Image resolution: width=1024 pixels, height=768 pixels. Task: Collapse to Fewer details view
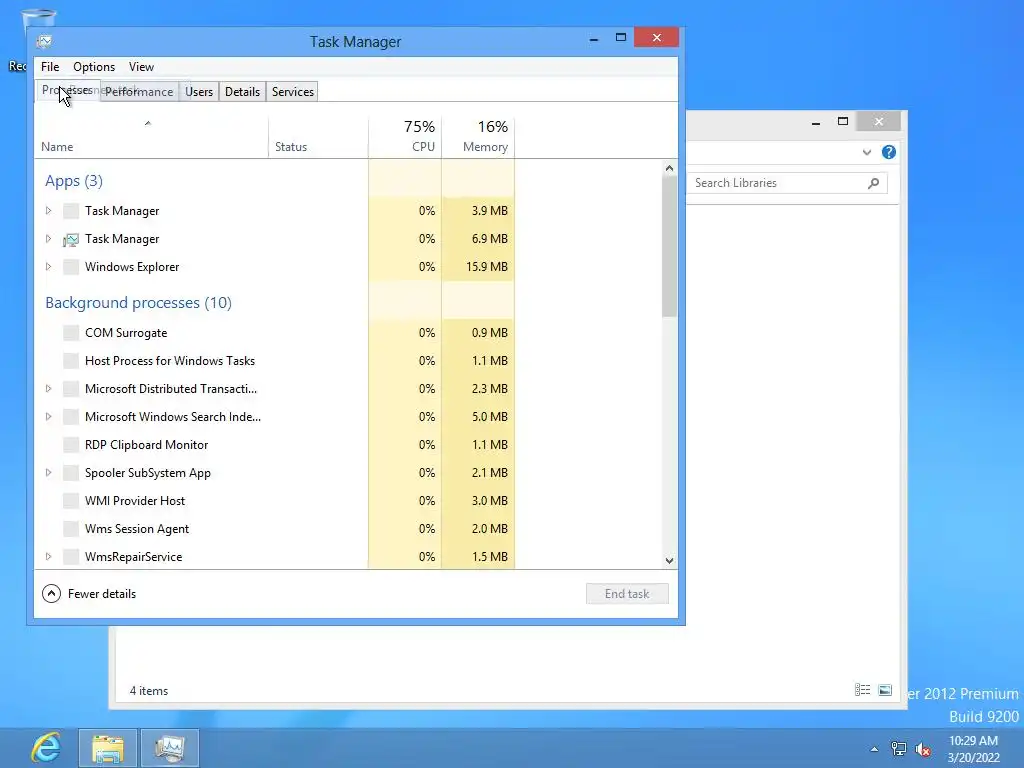click(x=89, y=594)
